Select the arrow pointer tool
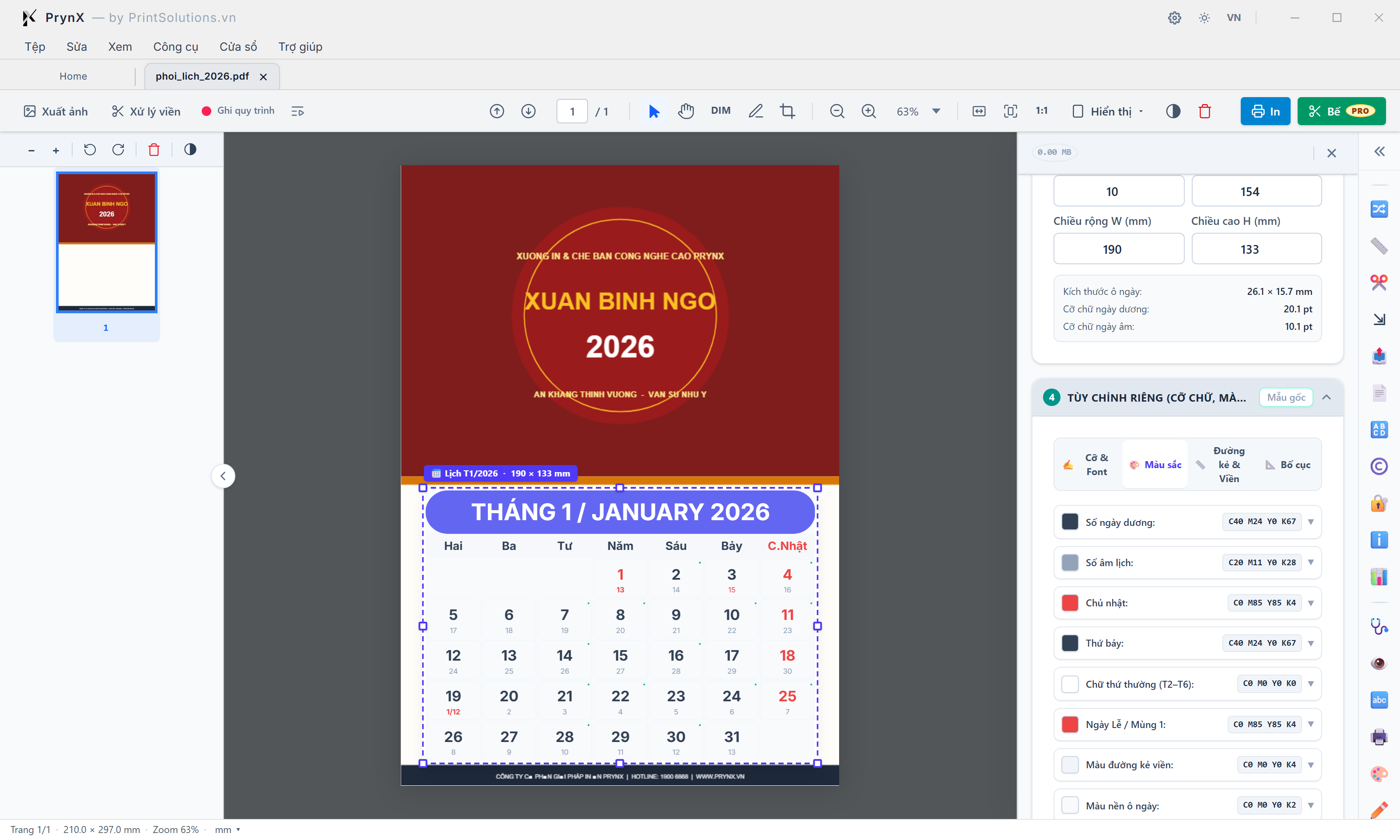The image size is (1400, 840). (654, 112)
